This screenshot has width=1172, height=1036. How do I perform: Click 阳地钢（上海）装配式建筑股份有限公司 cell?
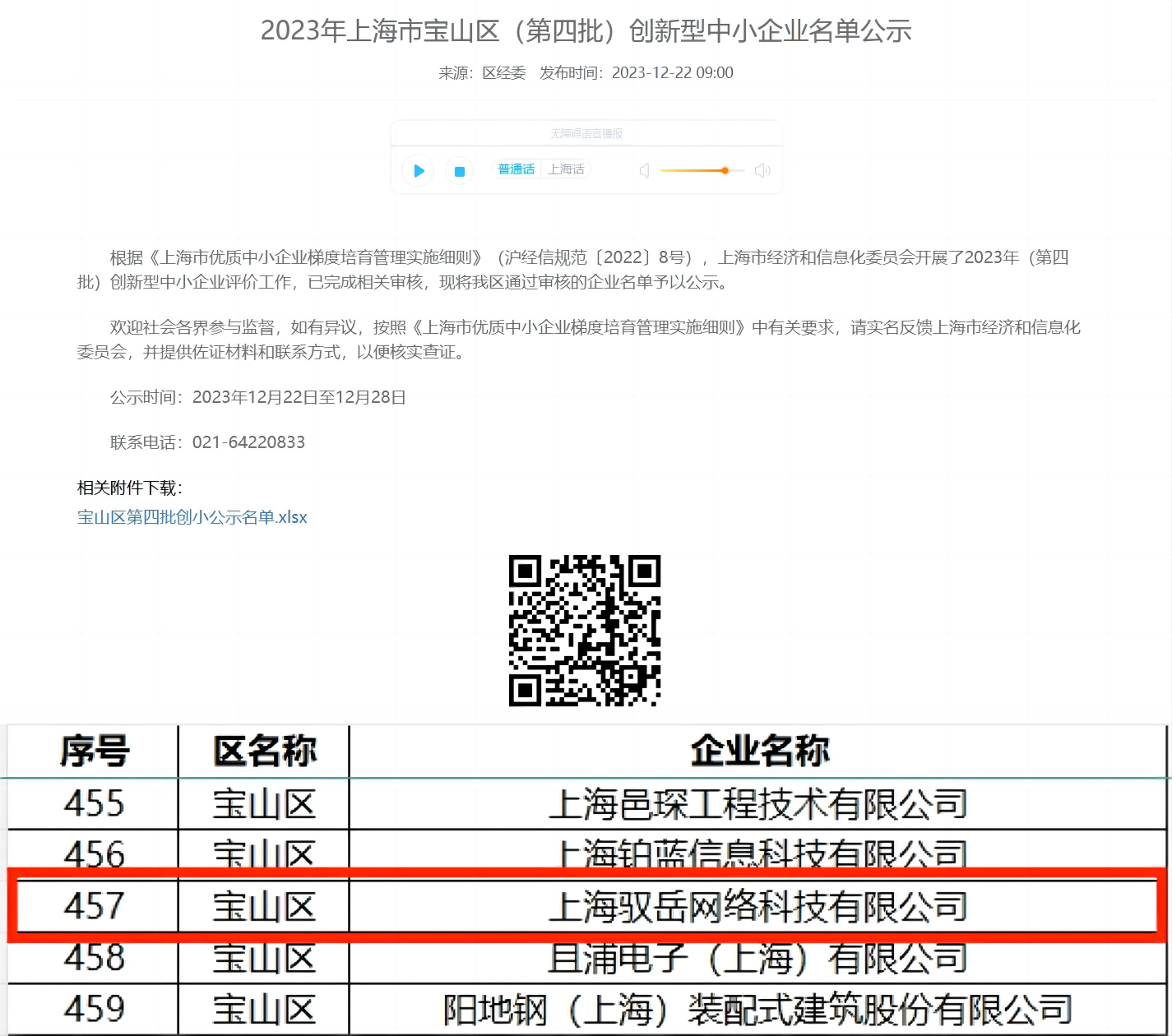point(757,1010)
